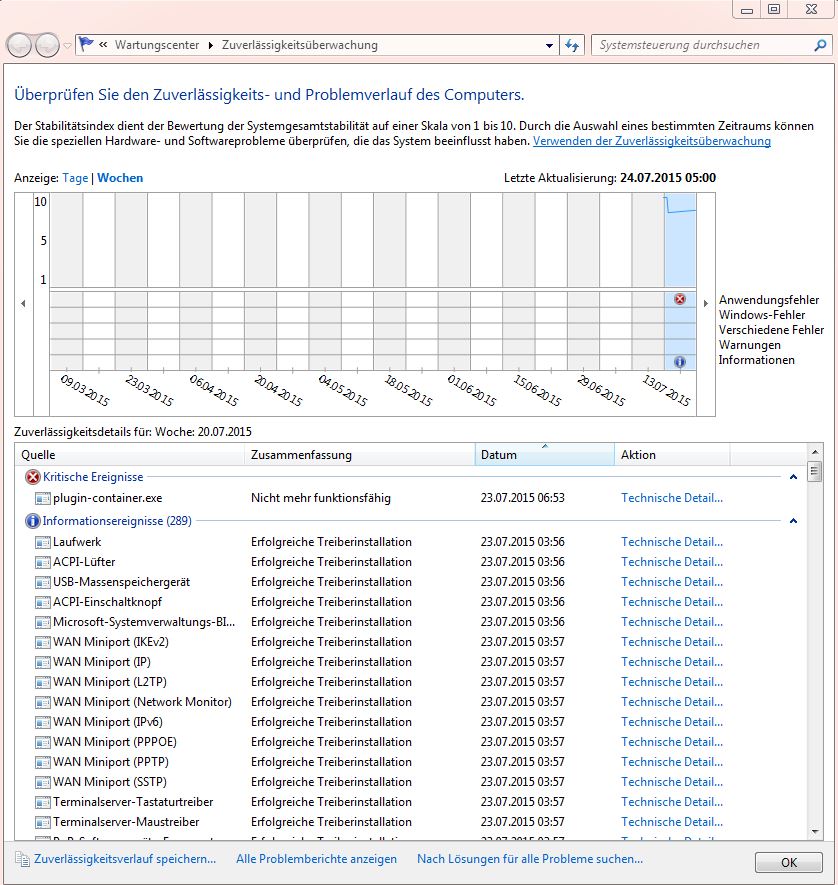Viewport: 838px width, 885px height.
Task: Click Wartungscenter in the breadcrumb
Action: [x=157, y=45]
